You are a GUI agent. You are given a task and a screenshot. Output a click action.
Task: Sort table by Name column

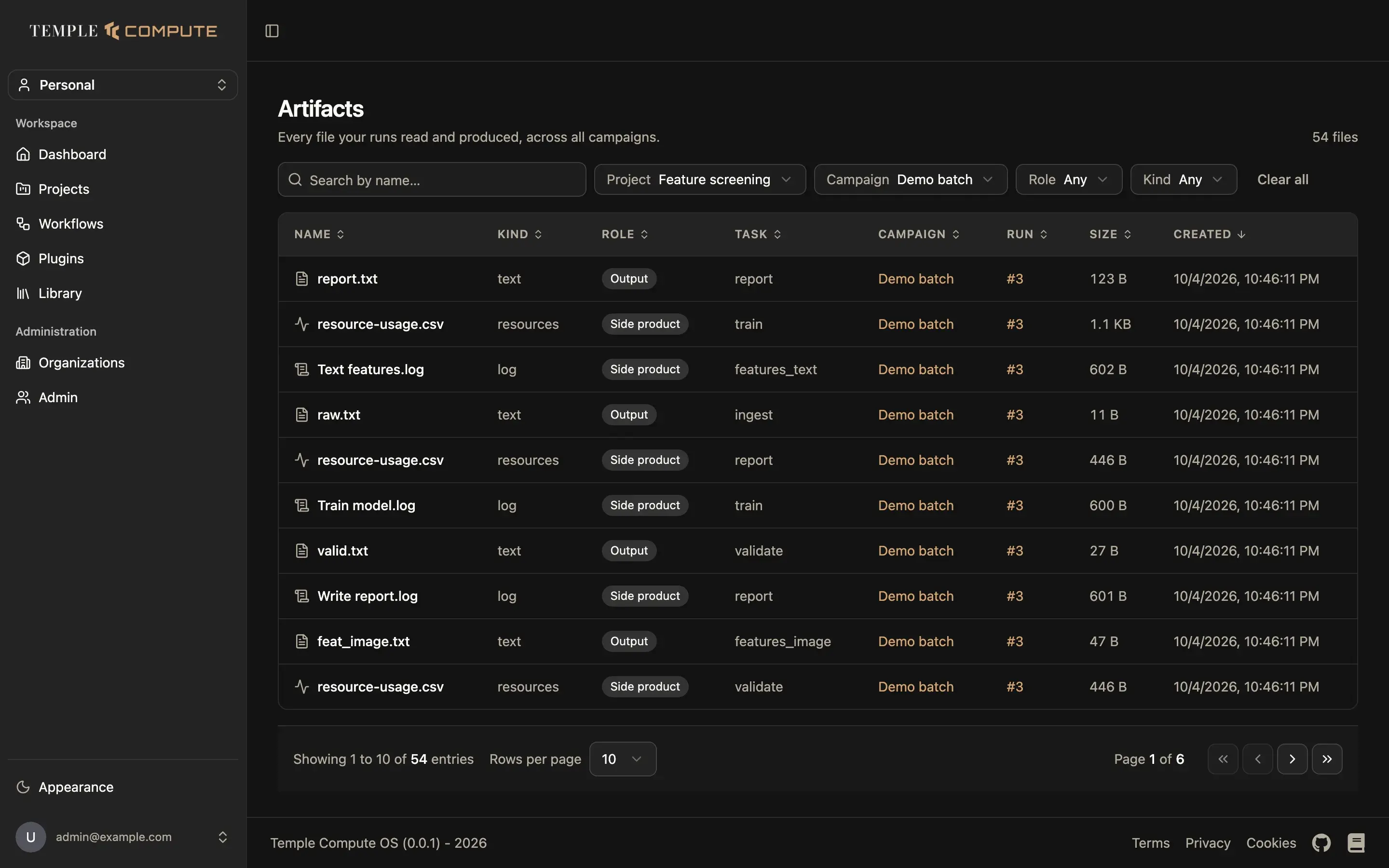click(319, 234)
